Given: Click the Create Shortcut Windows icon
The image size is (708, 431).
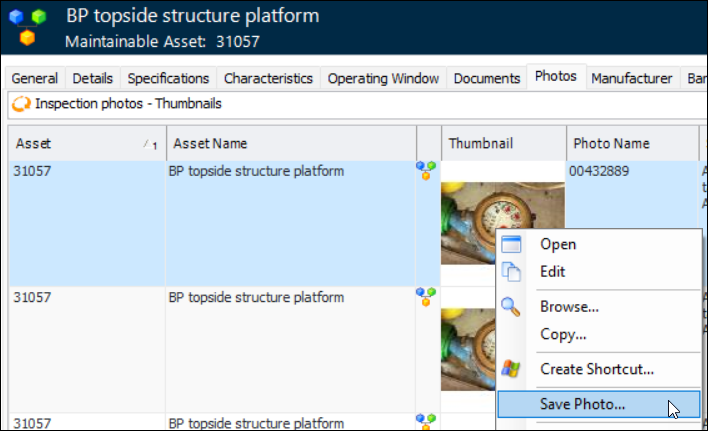Looking at the screenshot, I should tap(512, 369).
